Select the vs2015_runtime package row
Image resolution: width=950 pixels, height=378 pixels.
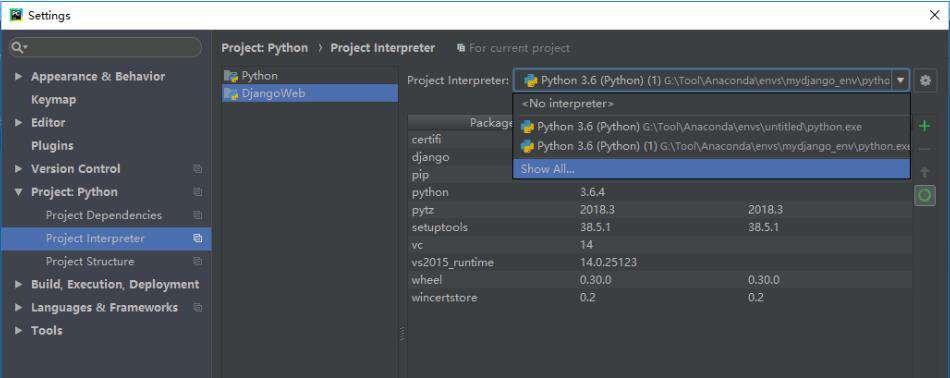[x=660, y=263]
